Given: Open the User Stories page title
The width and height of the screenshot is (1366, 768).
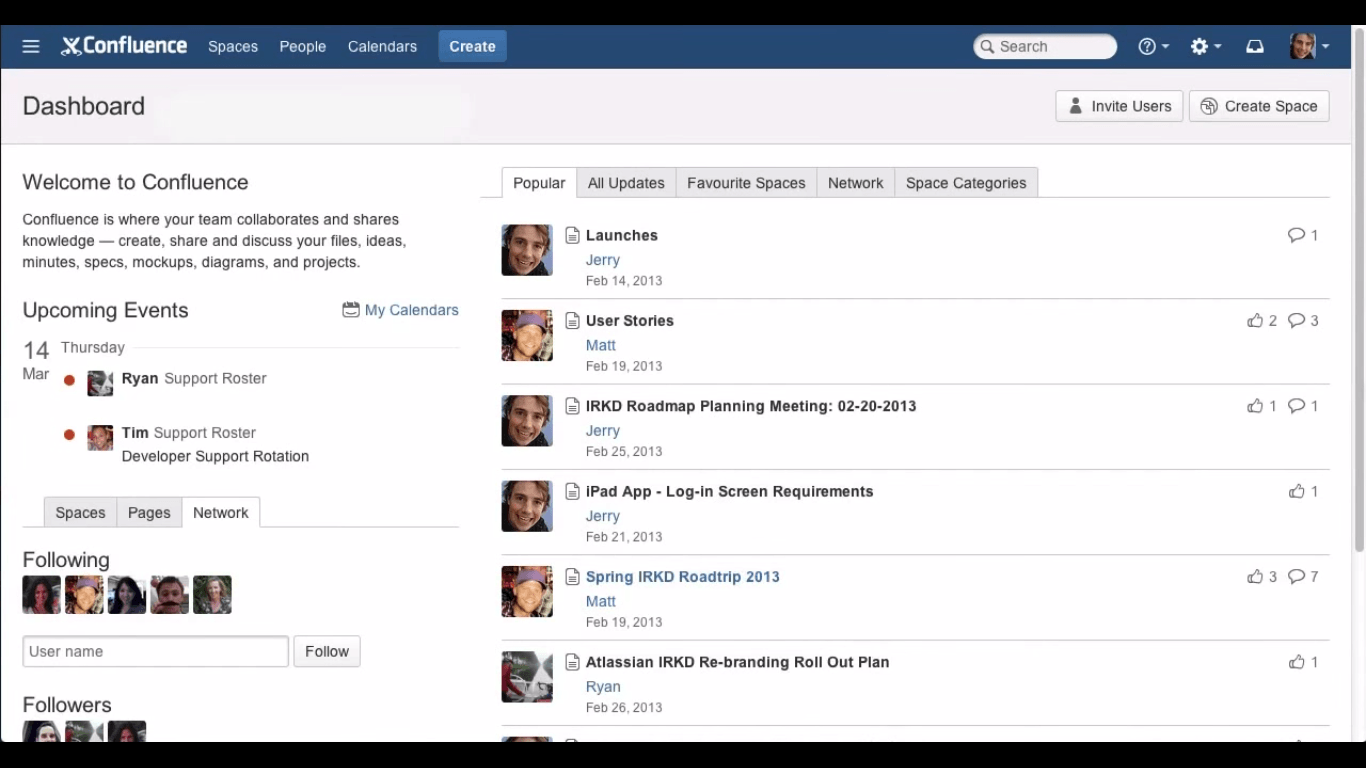Looking at the screenshot, I should click(630, 320).
